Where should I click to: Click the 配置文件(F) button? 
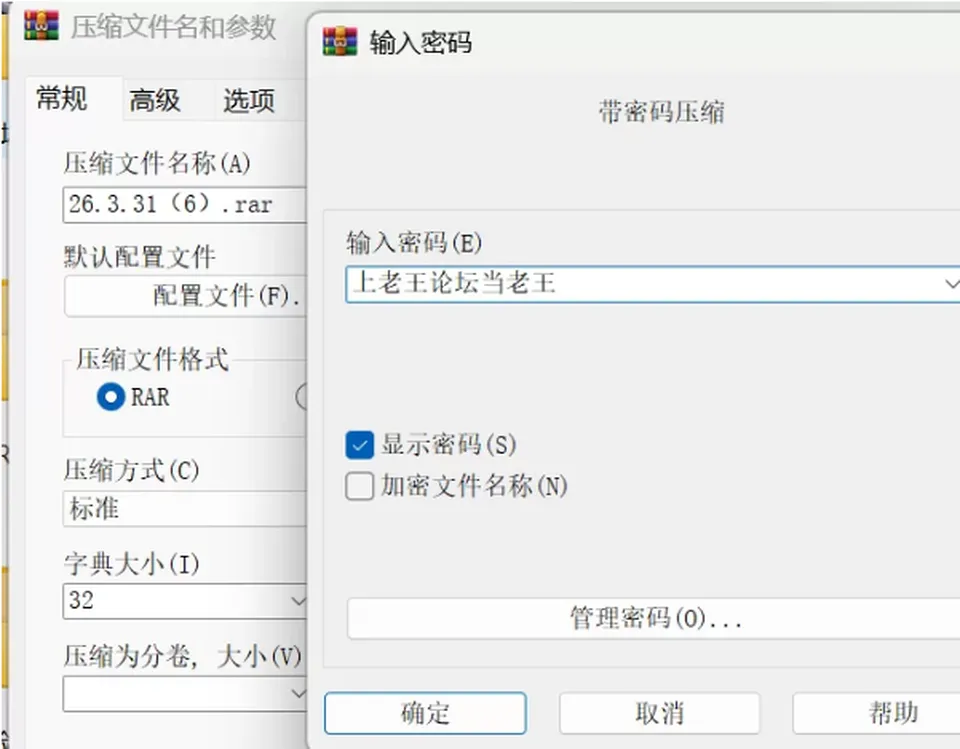click(186, 296)
